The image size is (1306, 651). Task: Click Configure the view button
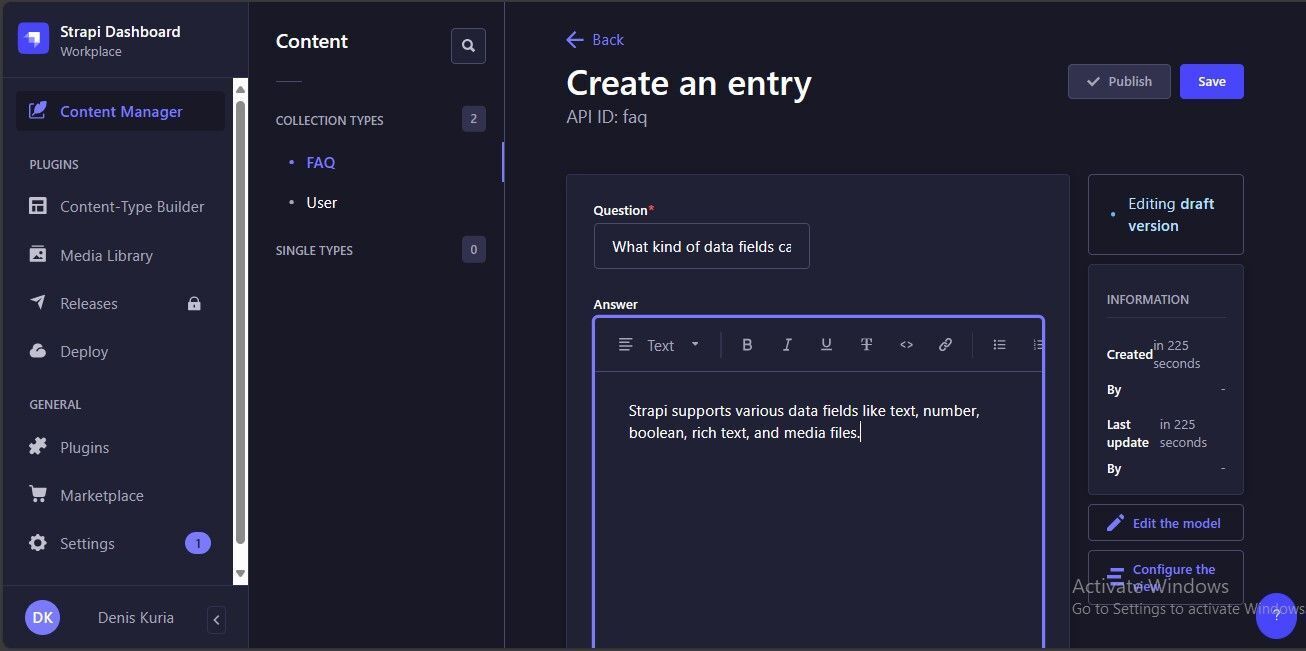tap(1166, 577)
